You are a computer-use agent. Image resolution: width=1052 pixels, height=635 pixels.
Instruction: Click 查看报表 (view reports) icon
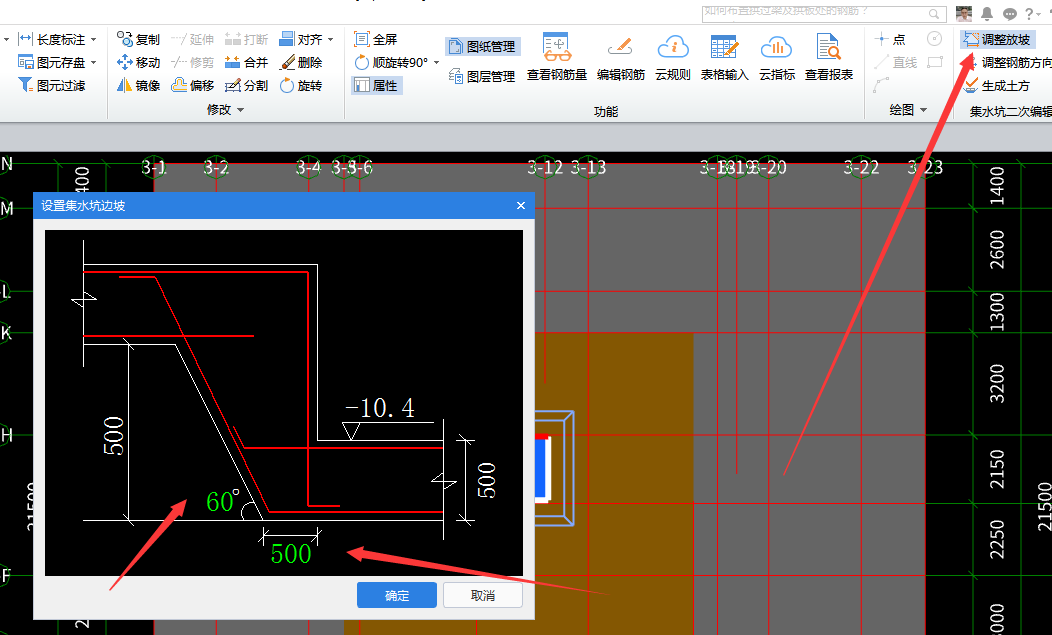(828, 56)
